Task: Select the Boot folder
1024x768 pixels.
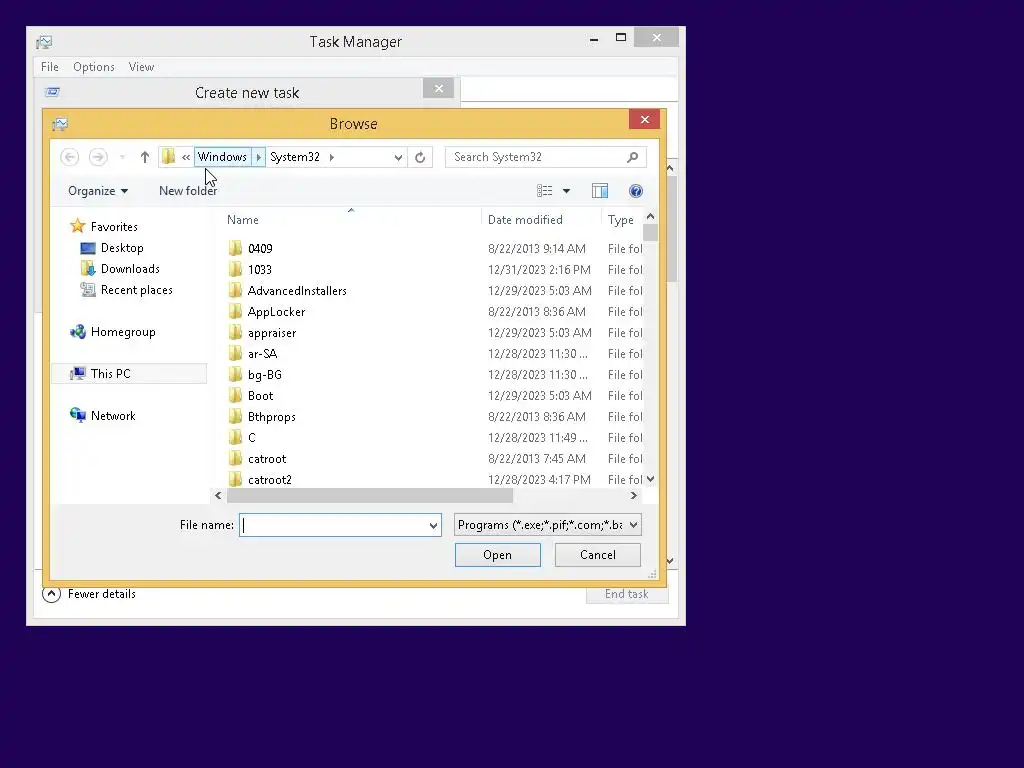Action: click(261, 396)
